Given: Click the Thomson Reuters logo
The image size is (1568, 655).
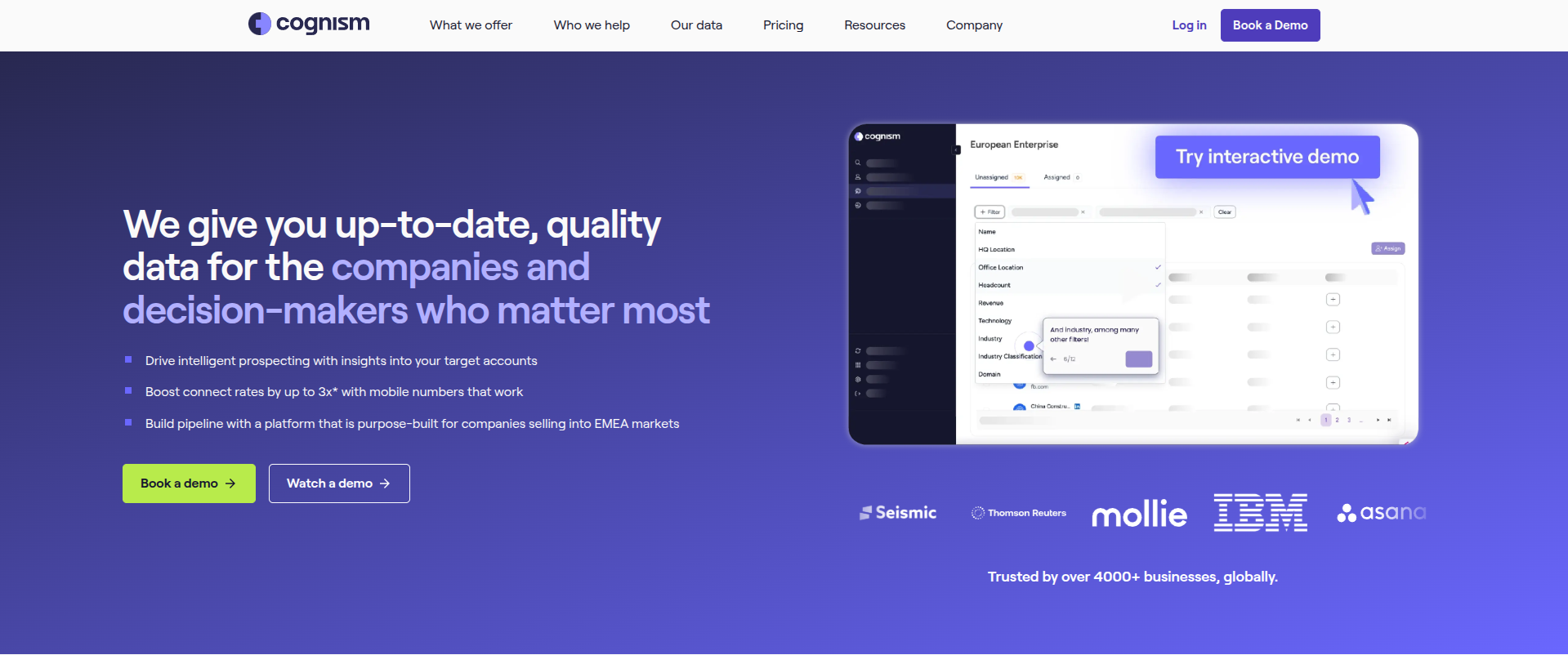Looking at the screenshot, I should pos(1018,513).
